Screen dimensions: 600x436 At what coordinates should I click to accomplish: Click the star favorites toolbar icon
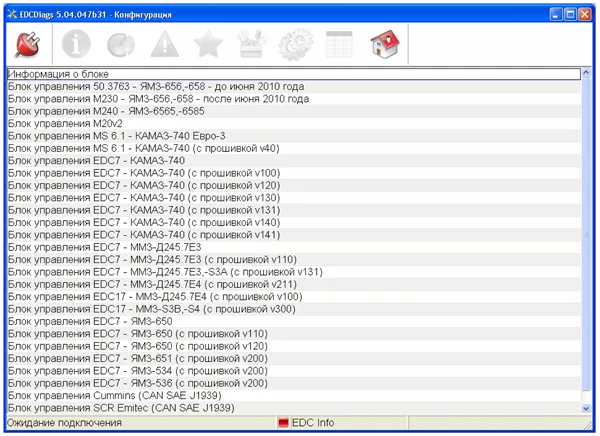point(208,44)
